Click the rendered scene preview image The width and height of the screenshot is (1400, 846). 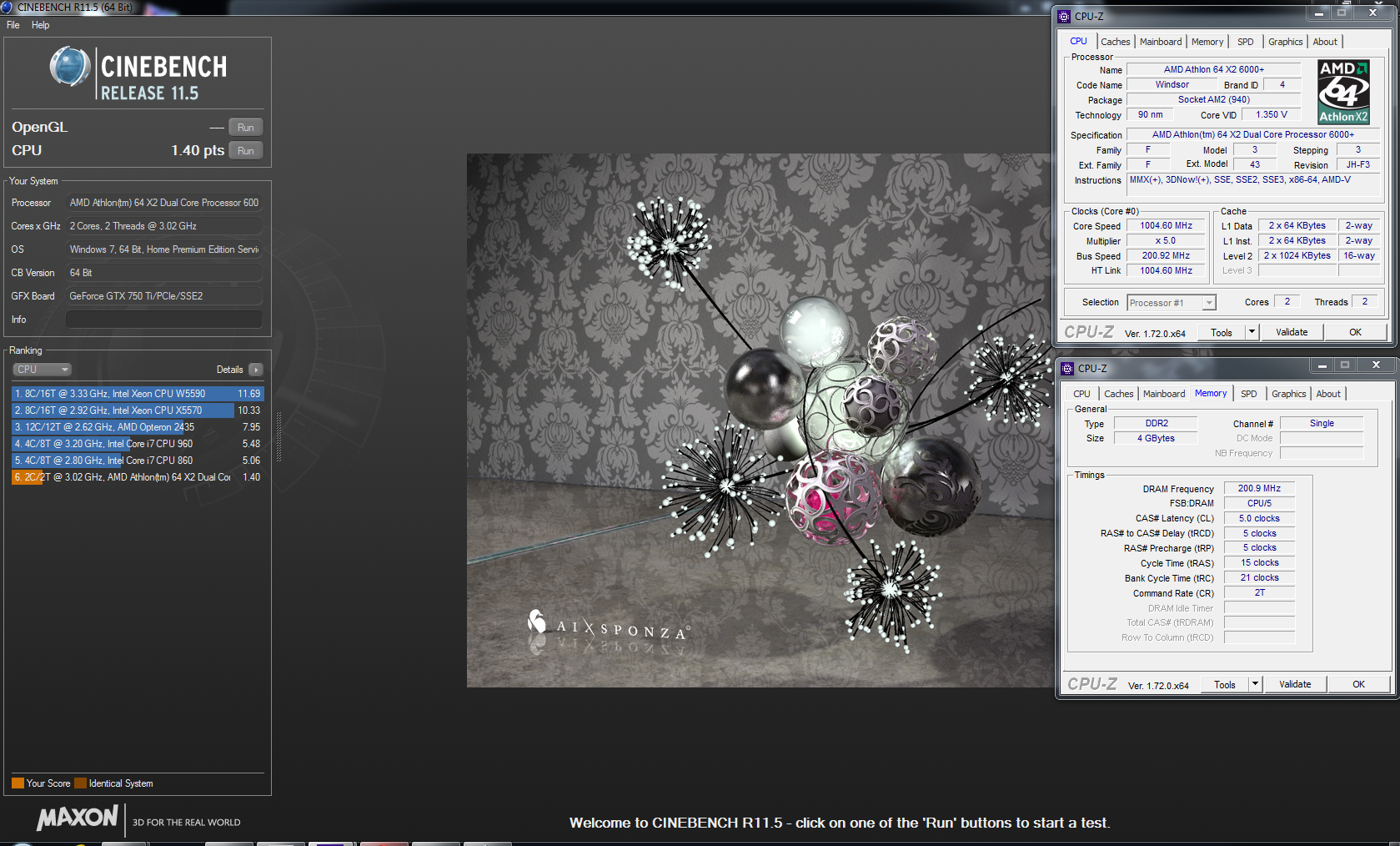tap(760, 420)
